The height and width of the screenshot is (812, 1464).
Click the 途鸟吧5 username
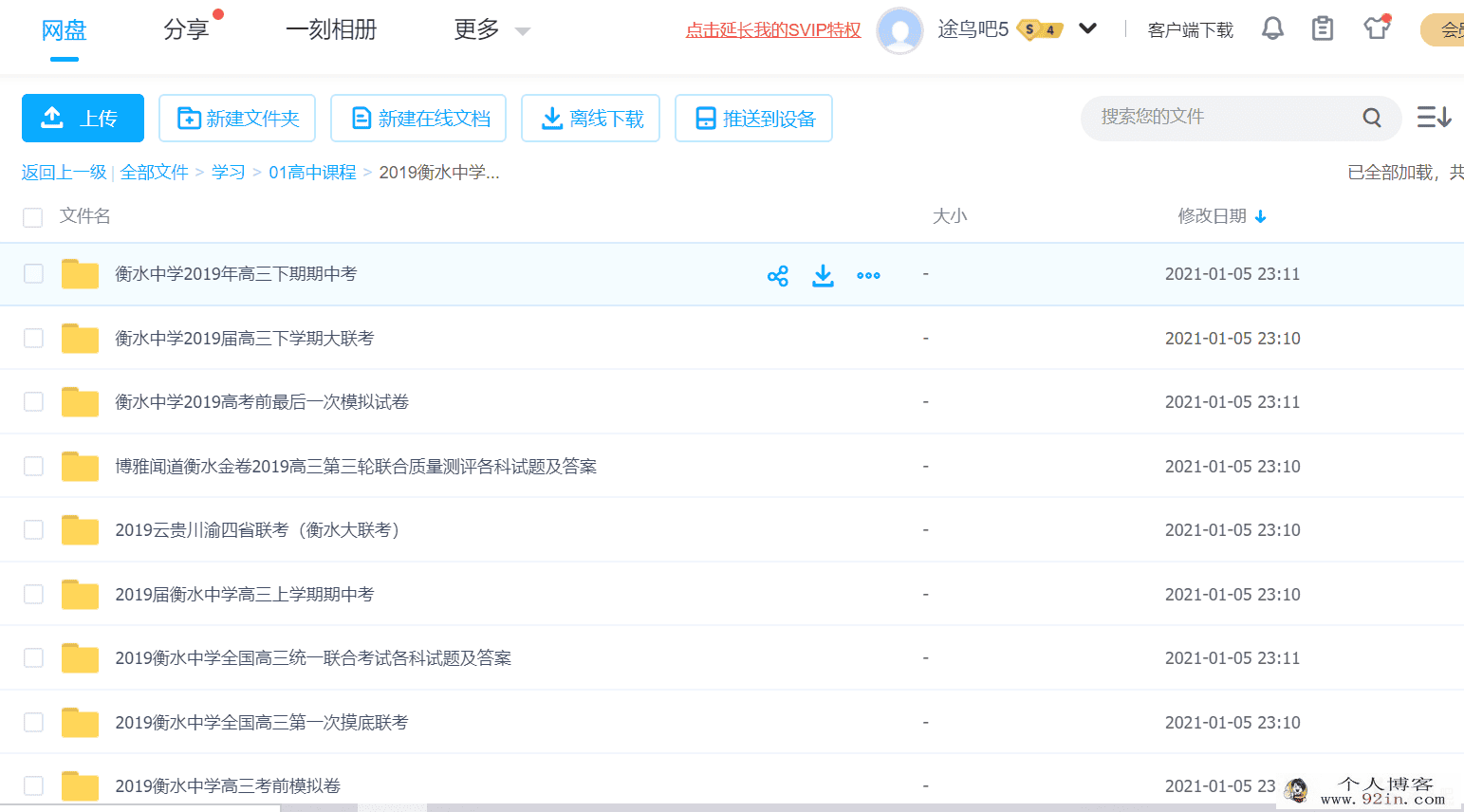(973, 29)
